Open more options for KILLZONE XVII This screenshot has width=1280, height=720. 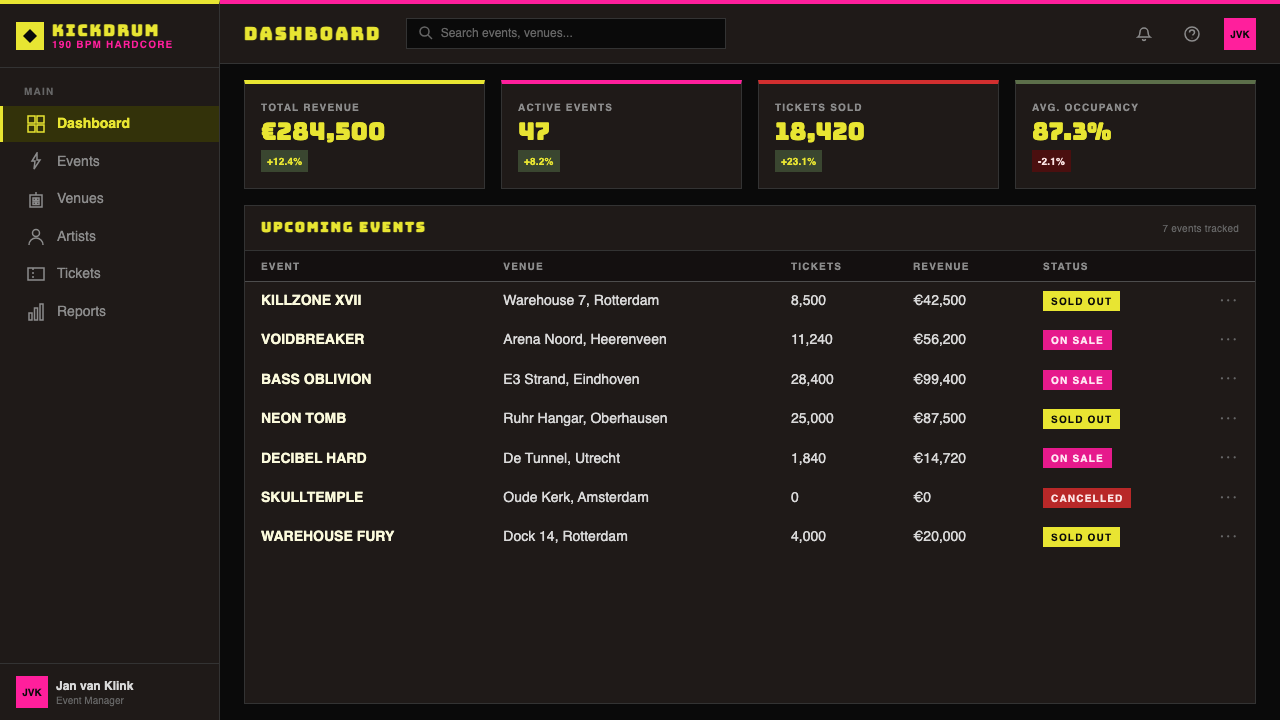click(1228, 300)
